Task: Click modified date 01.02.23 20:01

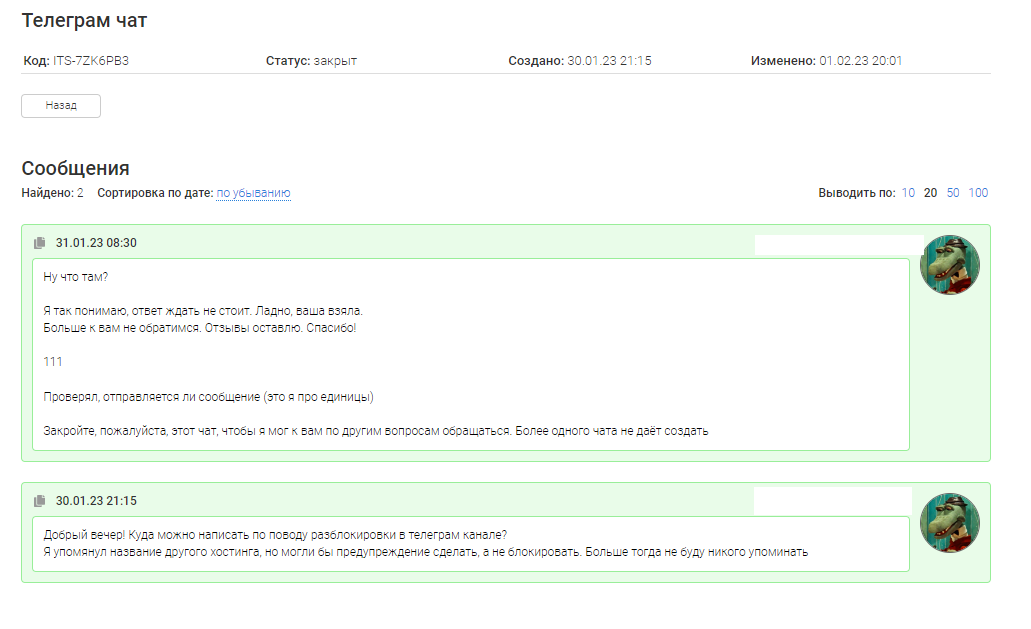Action: tap(860, 61)
